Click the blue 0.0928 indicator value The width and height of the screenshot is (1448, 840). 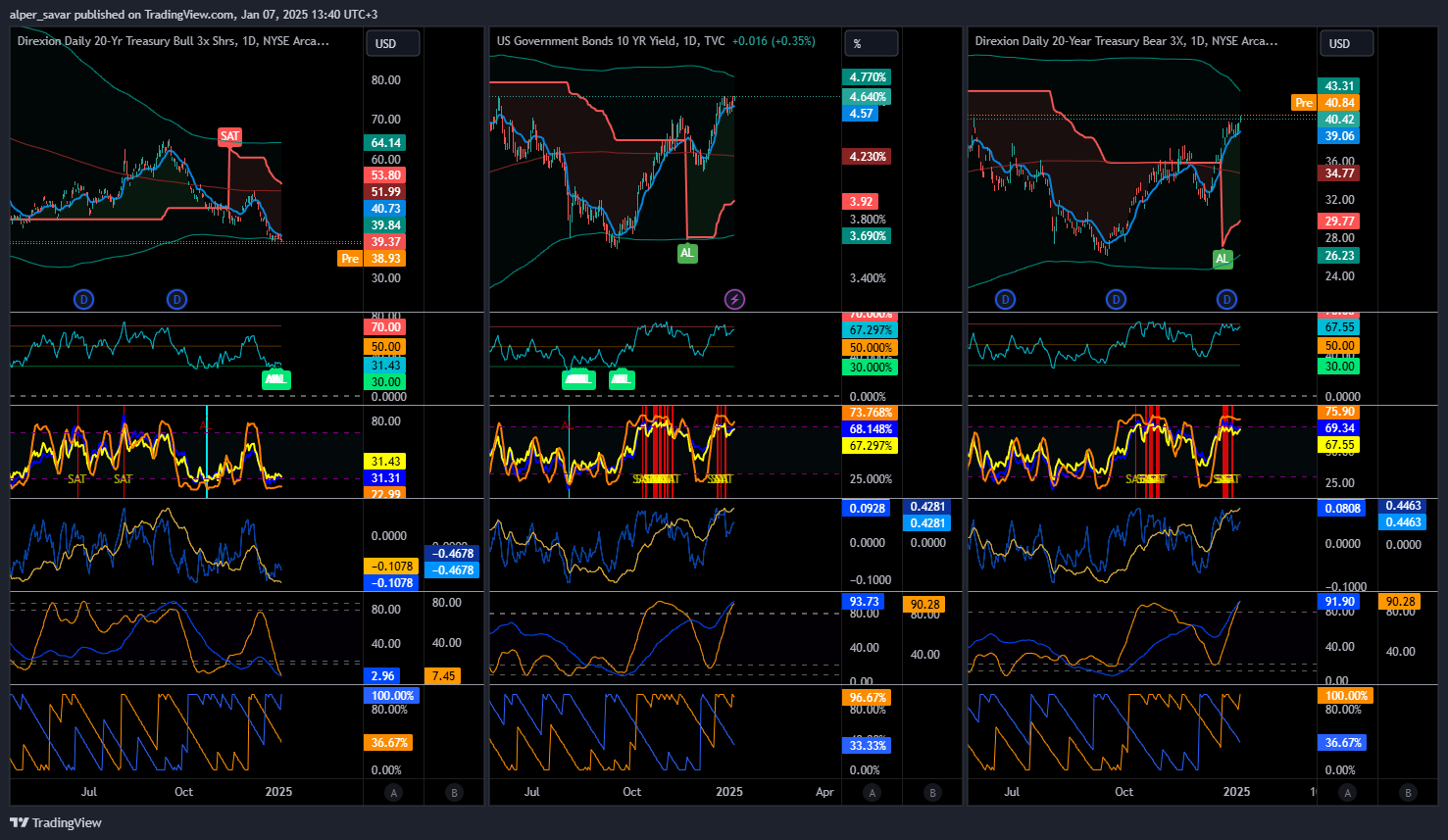pyautogui.click(x=868, y=509)
